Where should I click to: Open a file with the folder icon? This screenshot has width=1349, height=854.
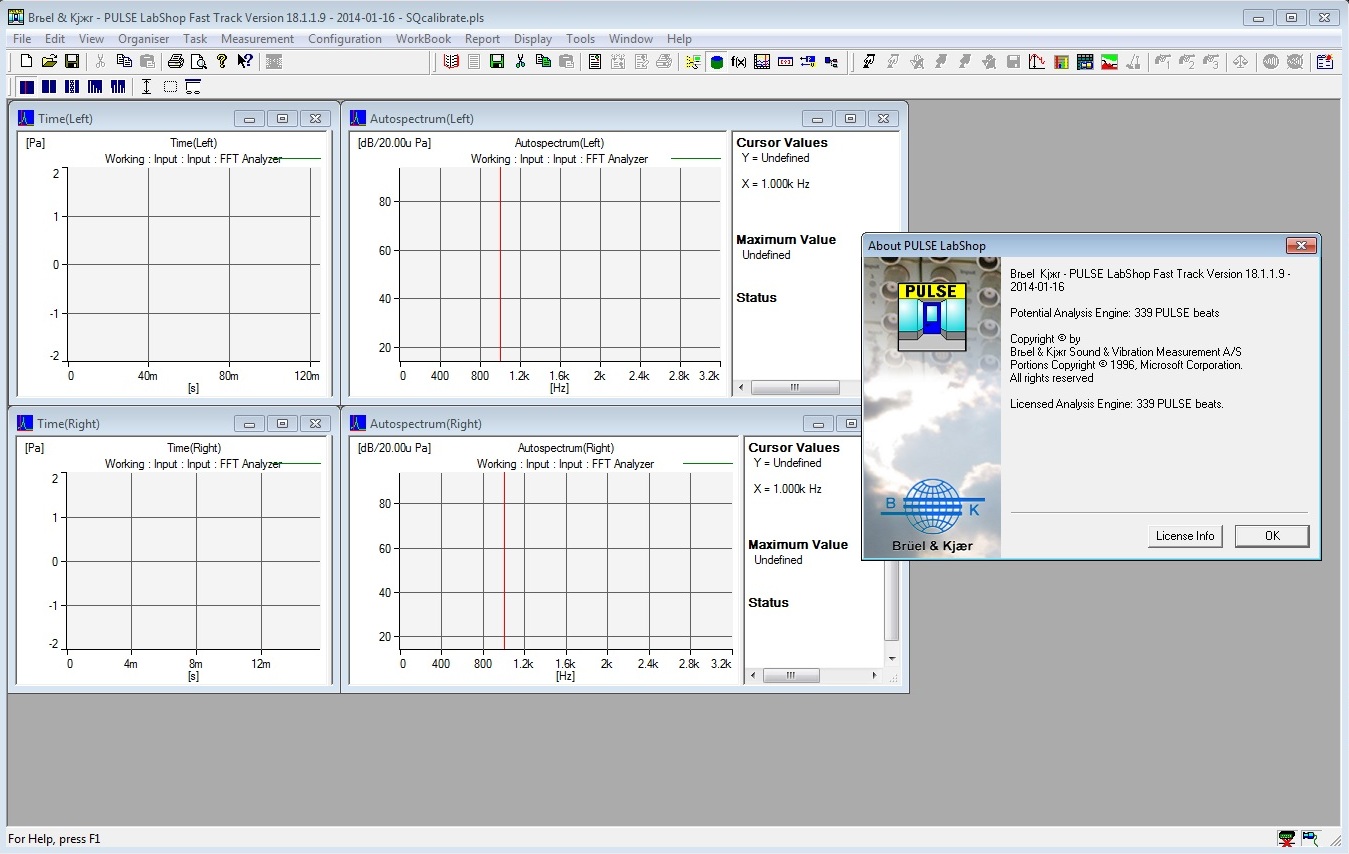[49, 62]
